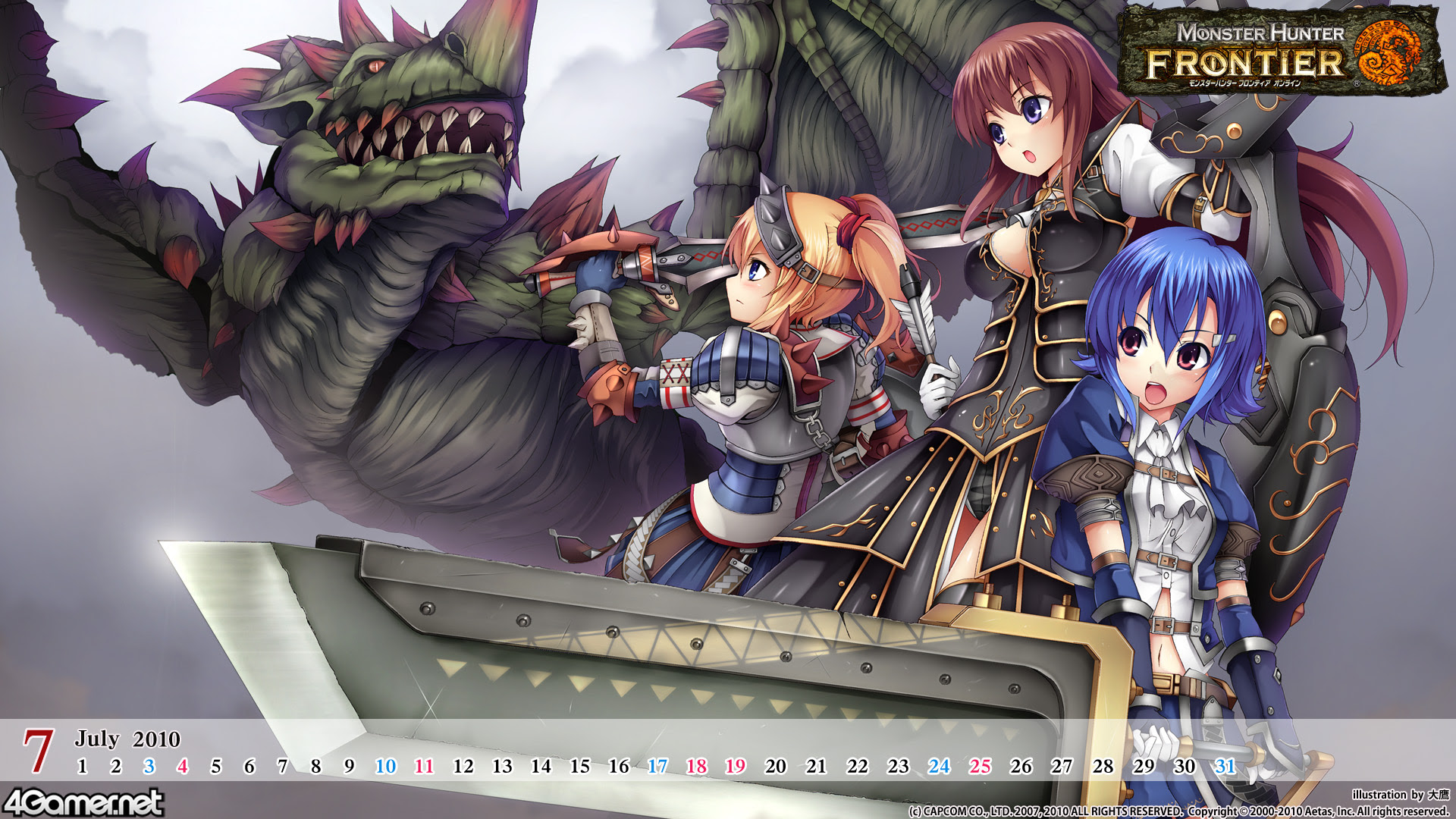Viewport: 1456px width, 819px height.
Task: Select calendar date 21
Action: coord(816,766)
